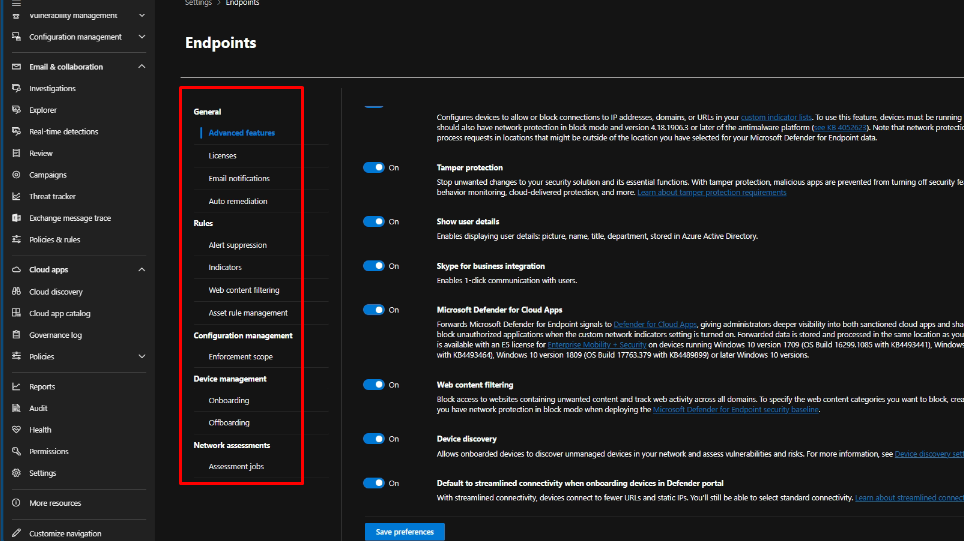The height and width of the screenshot is (541, 964).
Task: Toggle the Tamper protection switch
Action: click(374, 167)
